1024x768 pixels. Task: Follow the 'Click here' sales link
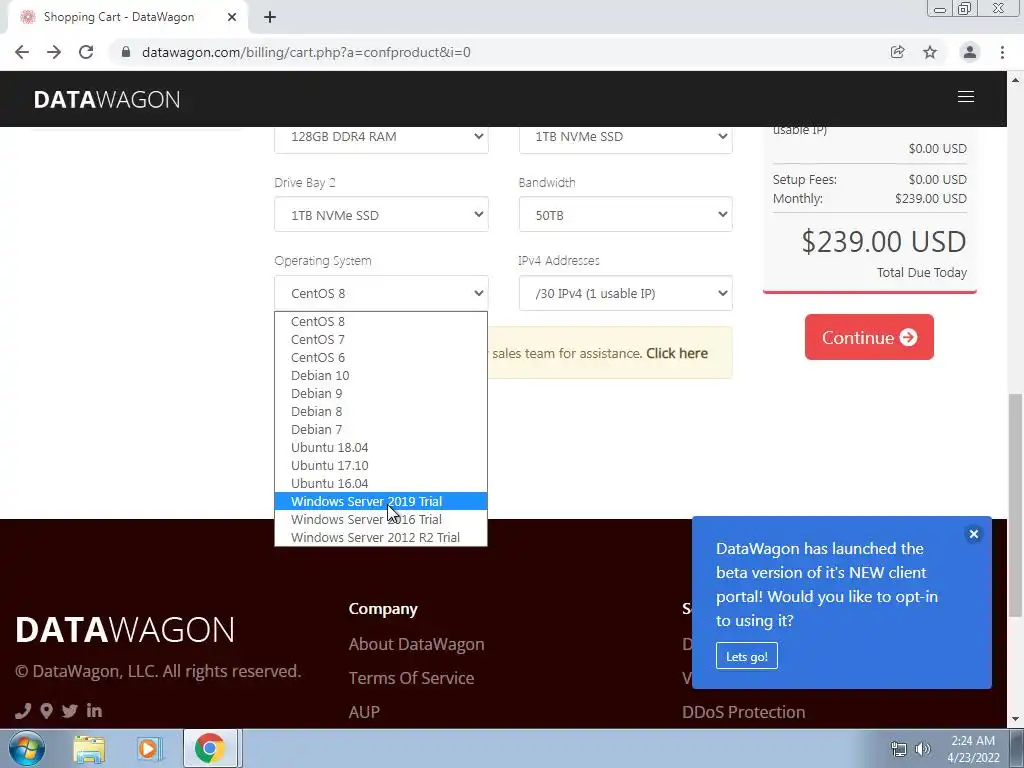(677, 353)
